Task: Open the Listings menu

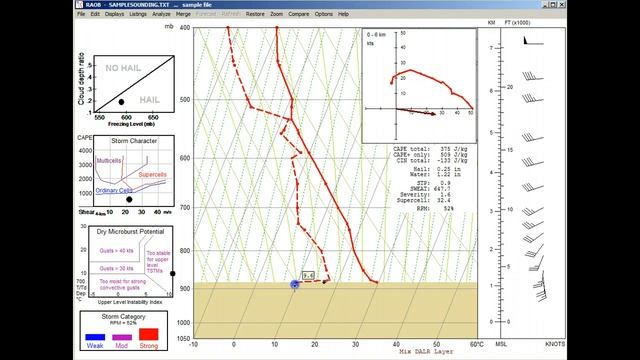Action: tap(138, 14)
